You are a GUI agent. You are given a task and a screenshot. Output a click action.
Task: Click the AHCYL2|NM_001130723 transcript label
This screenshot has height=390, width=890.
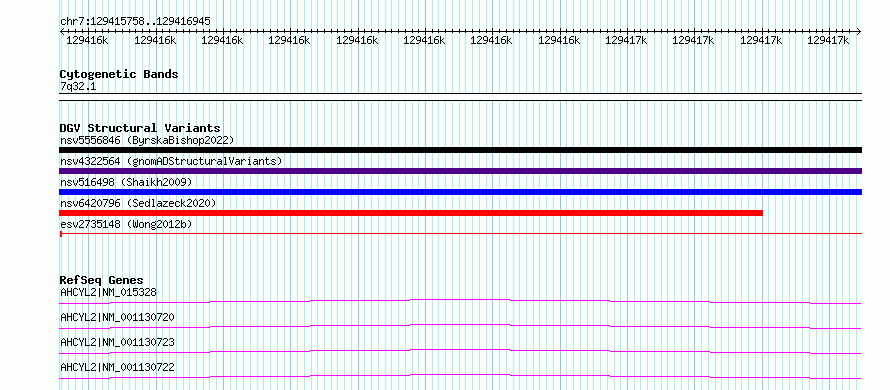tap(117, 342)
